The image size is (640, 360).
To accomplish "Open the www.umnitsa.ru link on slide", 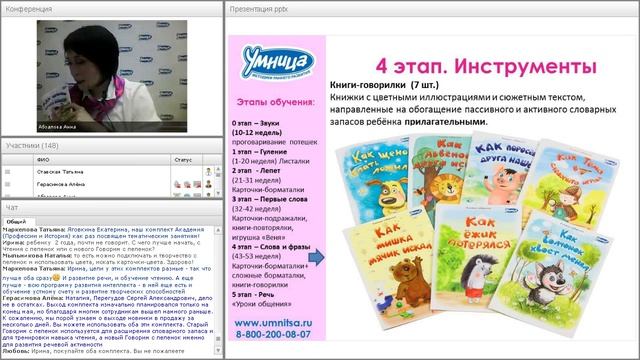I will (273, 323).
